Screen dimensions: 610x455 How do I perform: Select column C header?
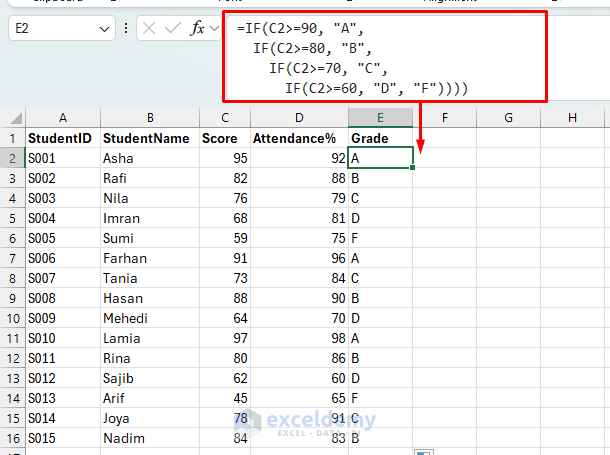click(225, 118)
